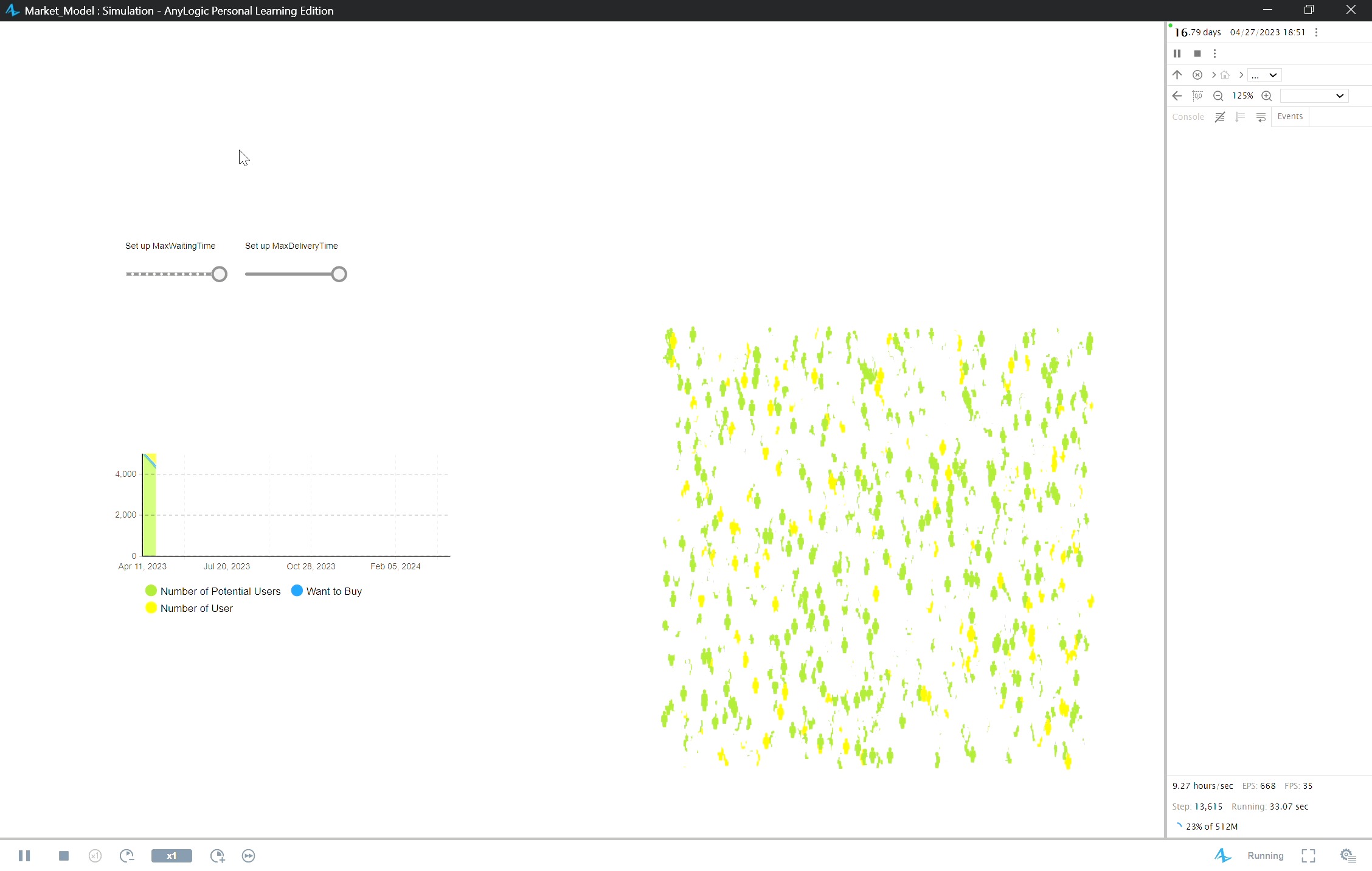The height and width of the screenshot is (871, 1372).
Task: Open simulation settings gear in status bar
Action: [x=1348, y=856]
